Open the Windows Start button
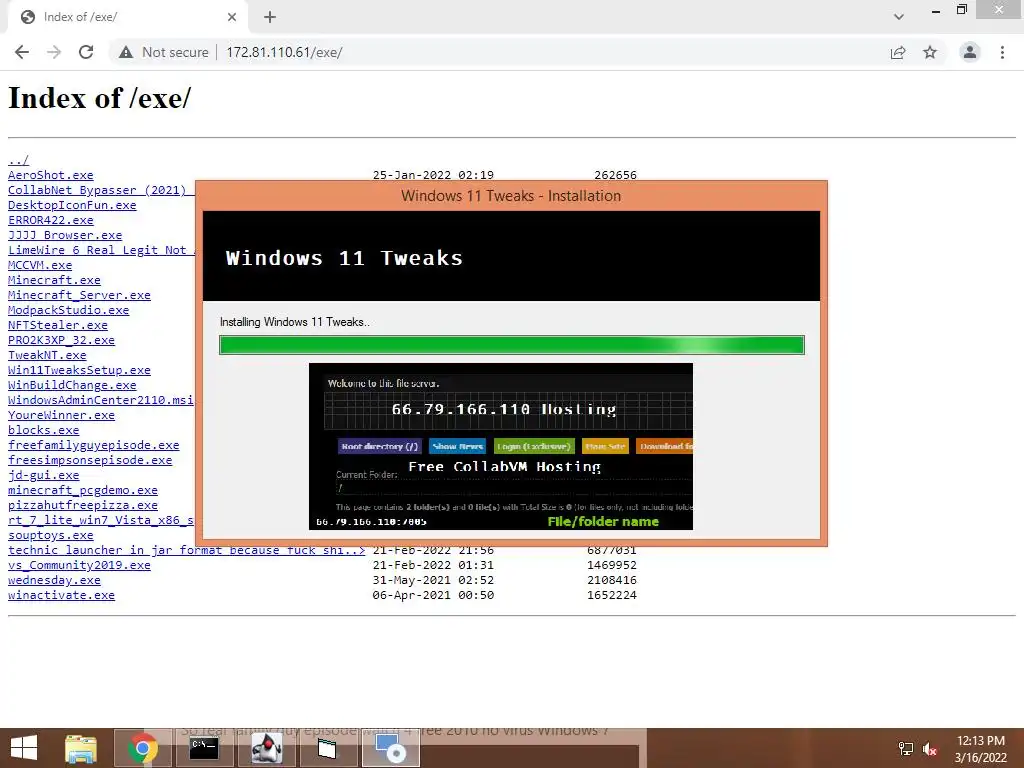The image size is (1024, 768). tap(24, 748)
